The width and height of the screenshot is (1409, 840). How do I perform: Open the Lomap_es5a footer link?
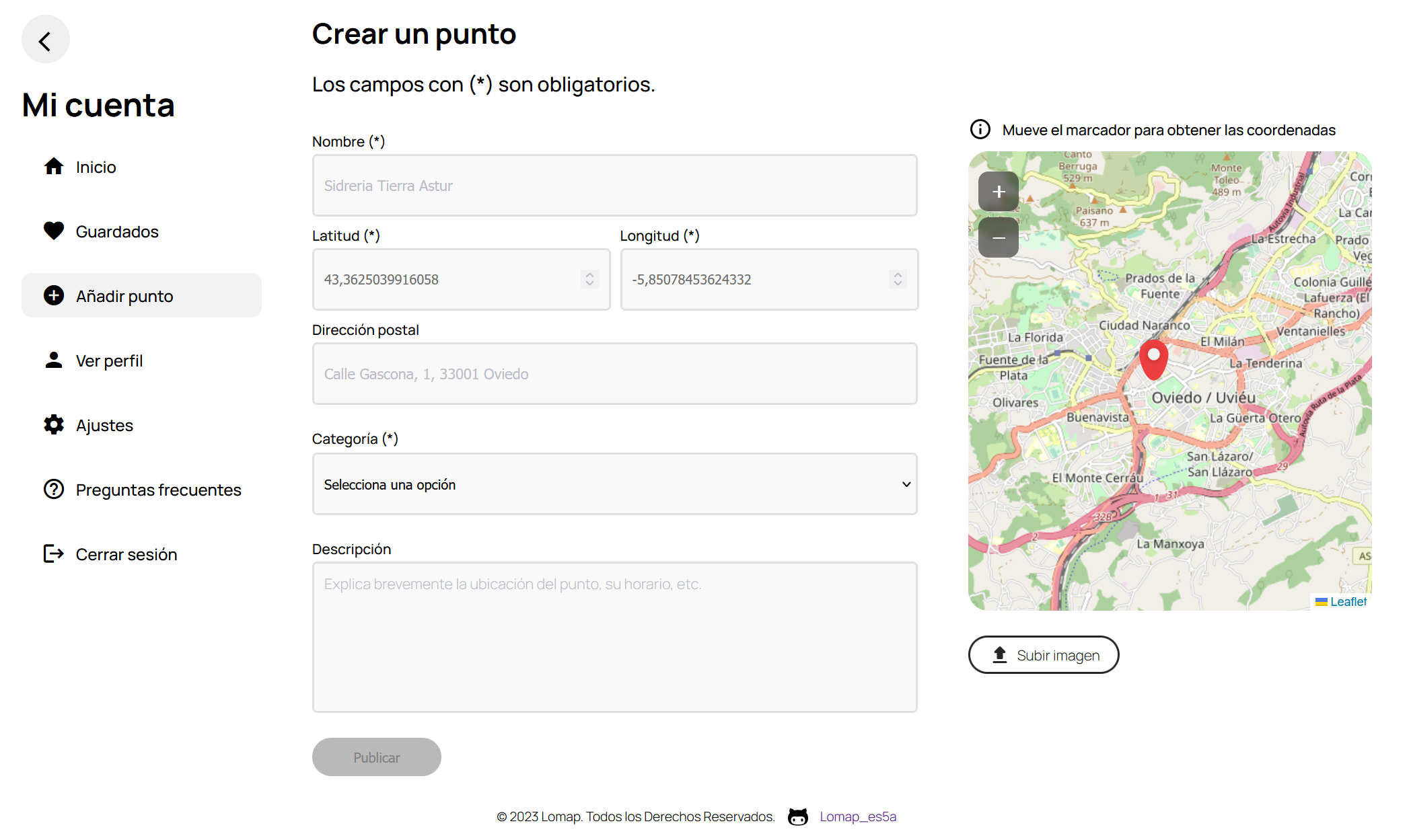(857, 816)
